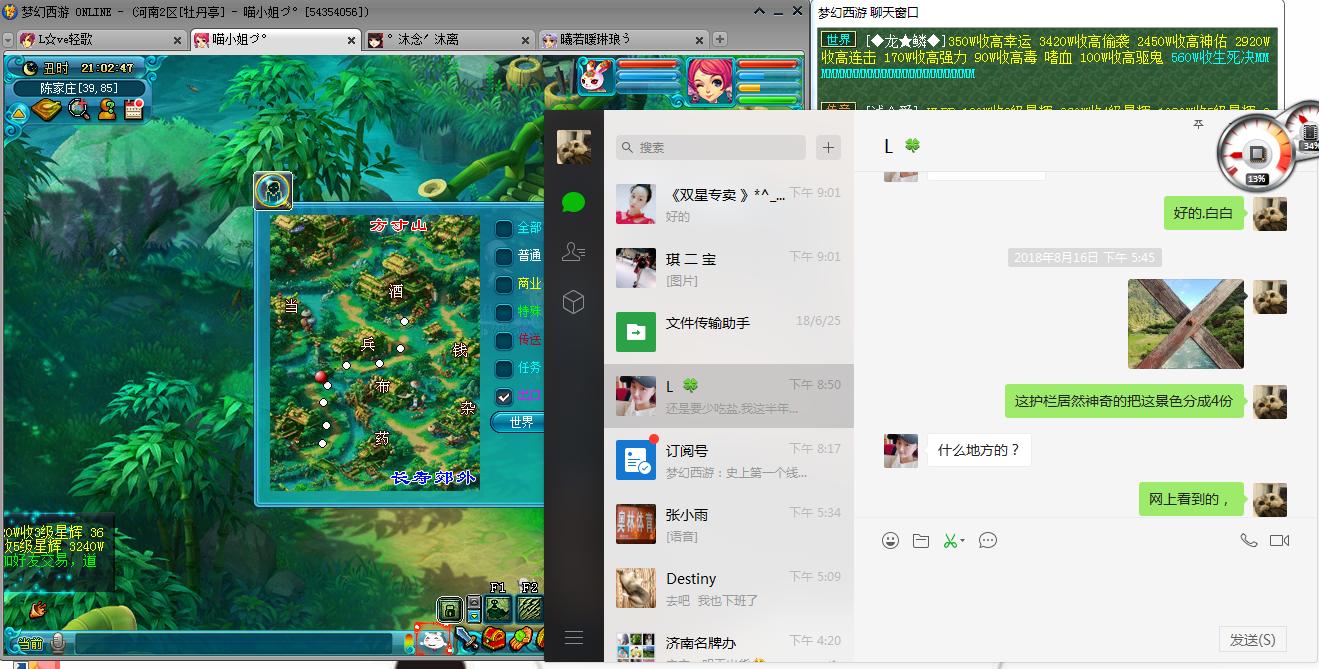Uncheck the 出口 filter checkbox on map
The width and height of the screenshot is (1319, 669).
tap(504, 396)
